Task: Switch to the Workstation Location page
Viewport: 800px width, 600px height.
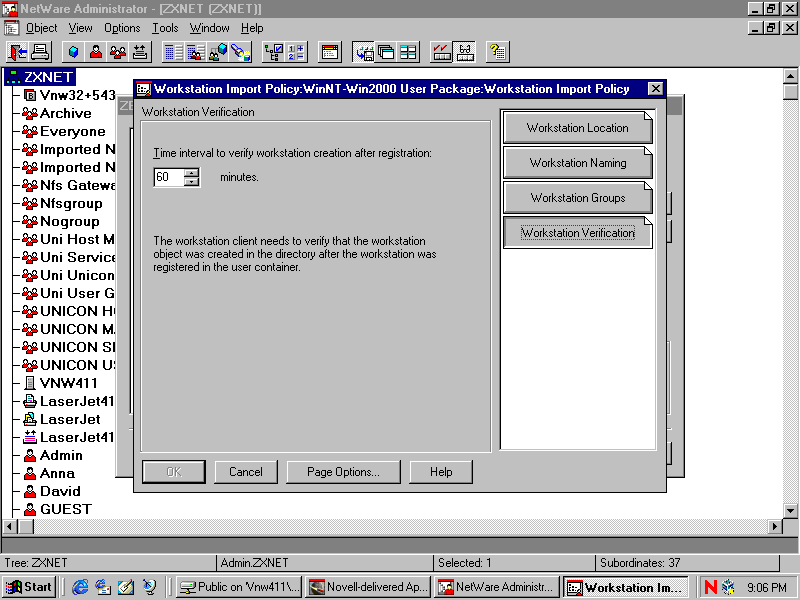Action: pos(578,128)
